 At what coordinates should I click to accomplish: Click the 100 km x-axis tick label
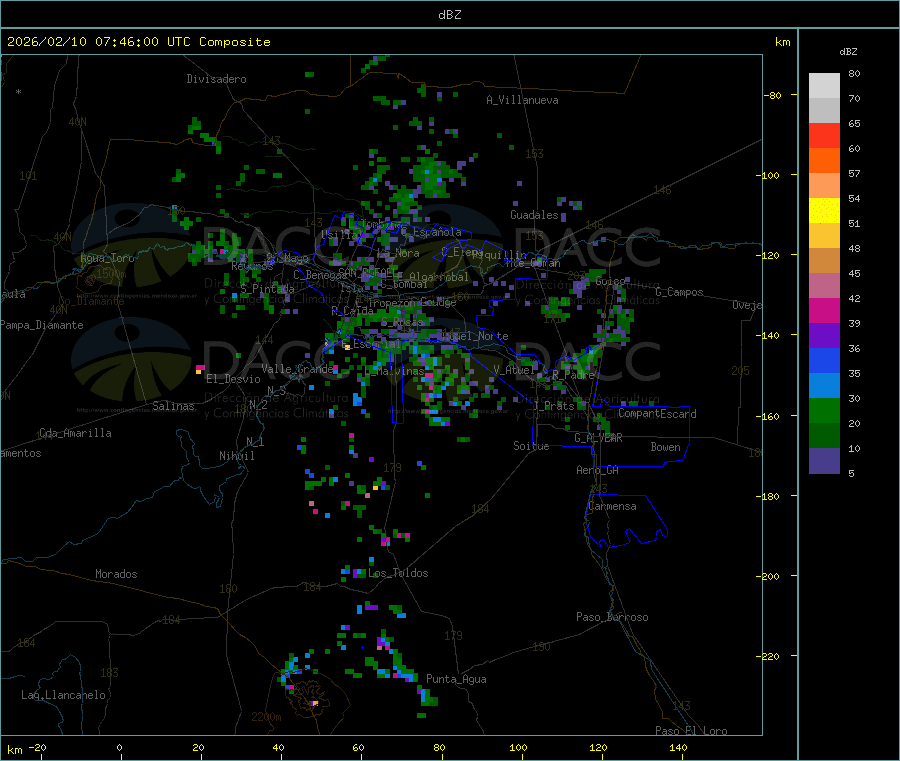[x=518, y=747]
